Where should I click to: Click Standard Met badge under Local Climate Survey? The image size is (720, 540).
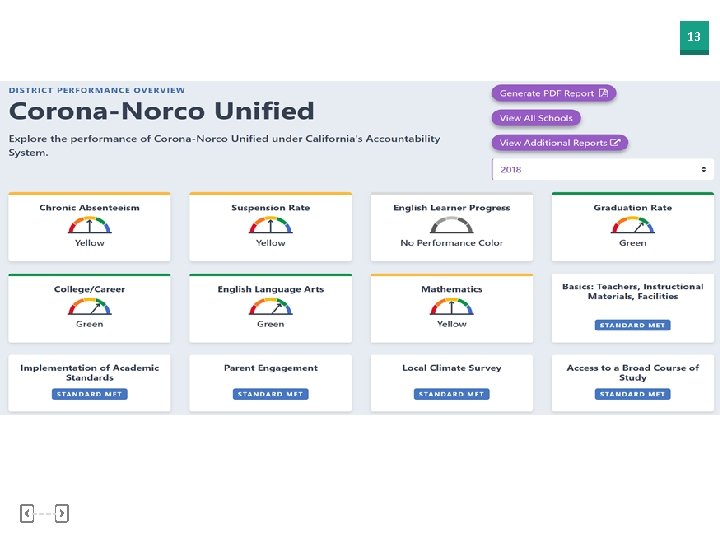coord(452,394)
